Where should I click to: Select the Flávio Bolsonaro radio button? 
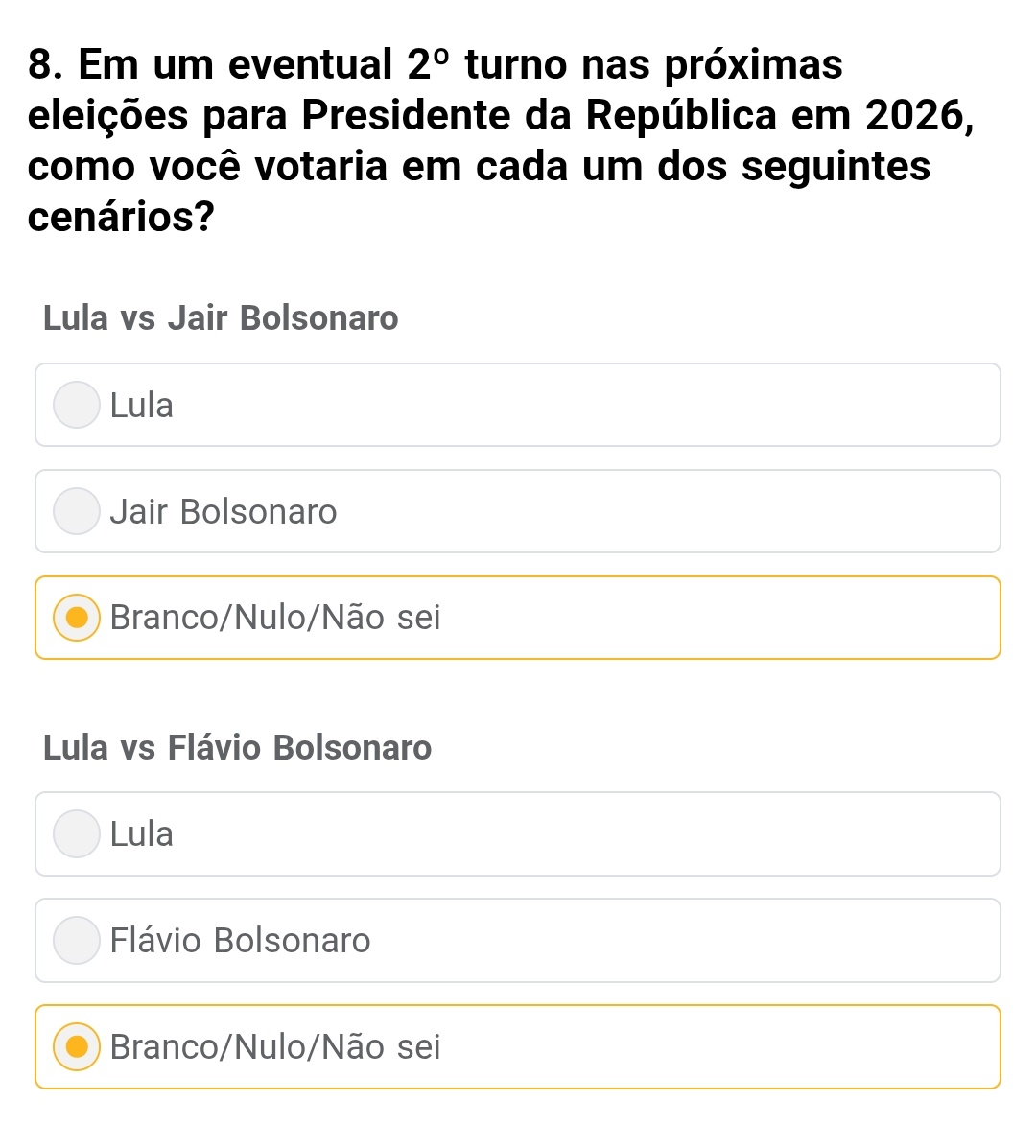tap(77, 940)
